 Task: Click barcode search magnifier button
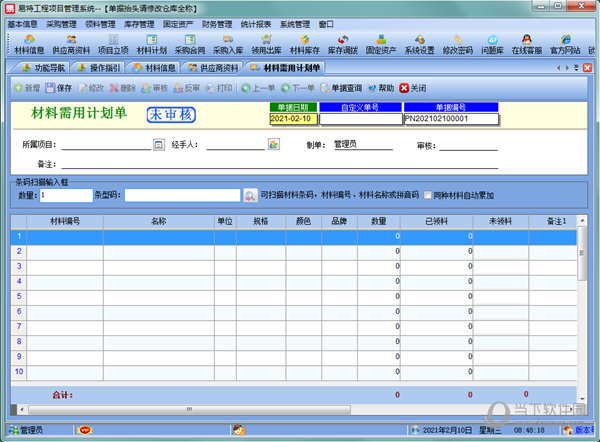point(250,195)
